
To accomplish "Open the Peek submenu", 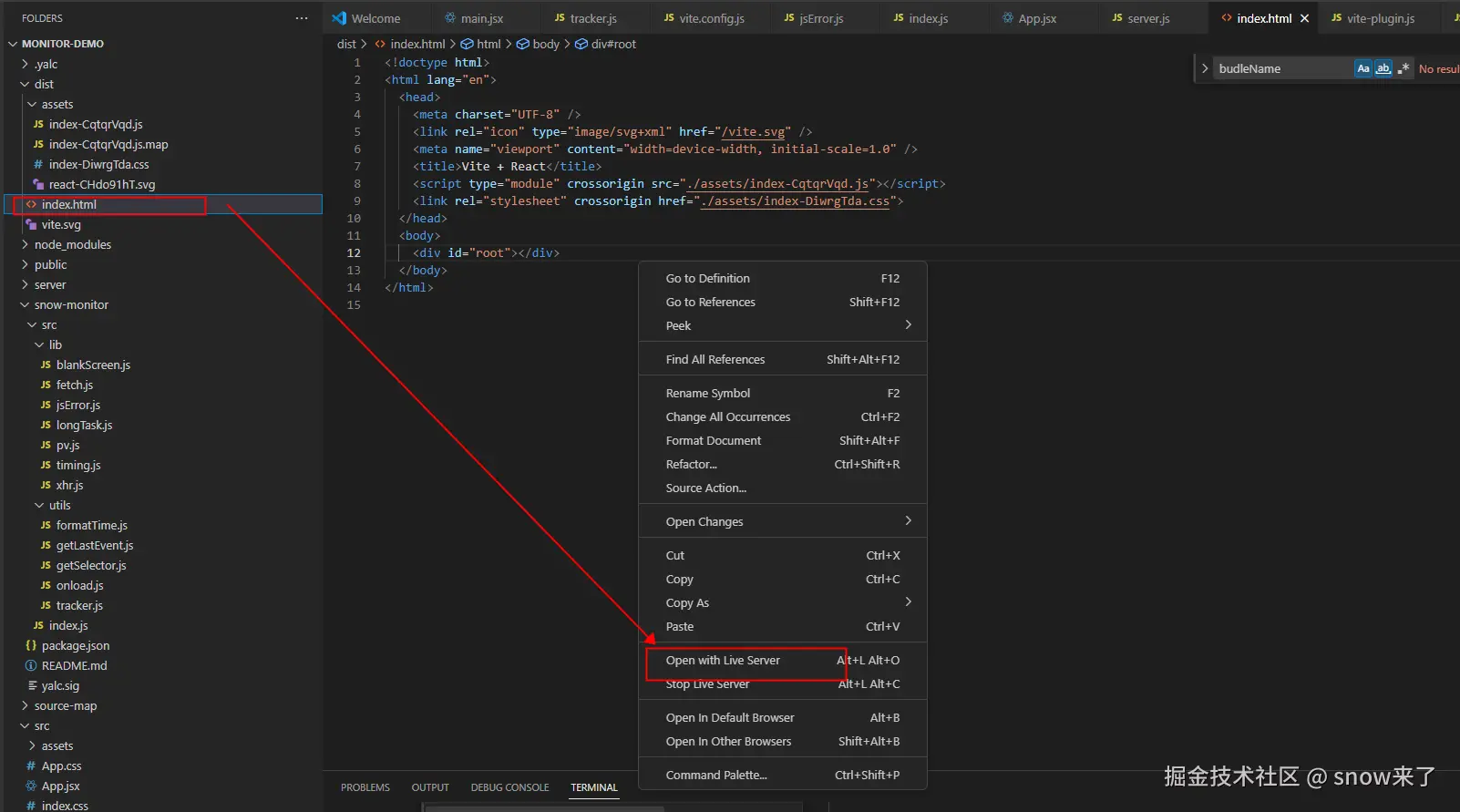I will point(783,325).
